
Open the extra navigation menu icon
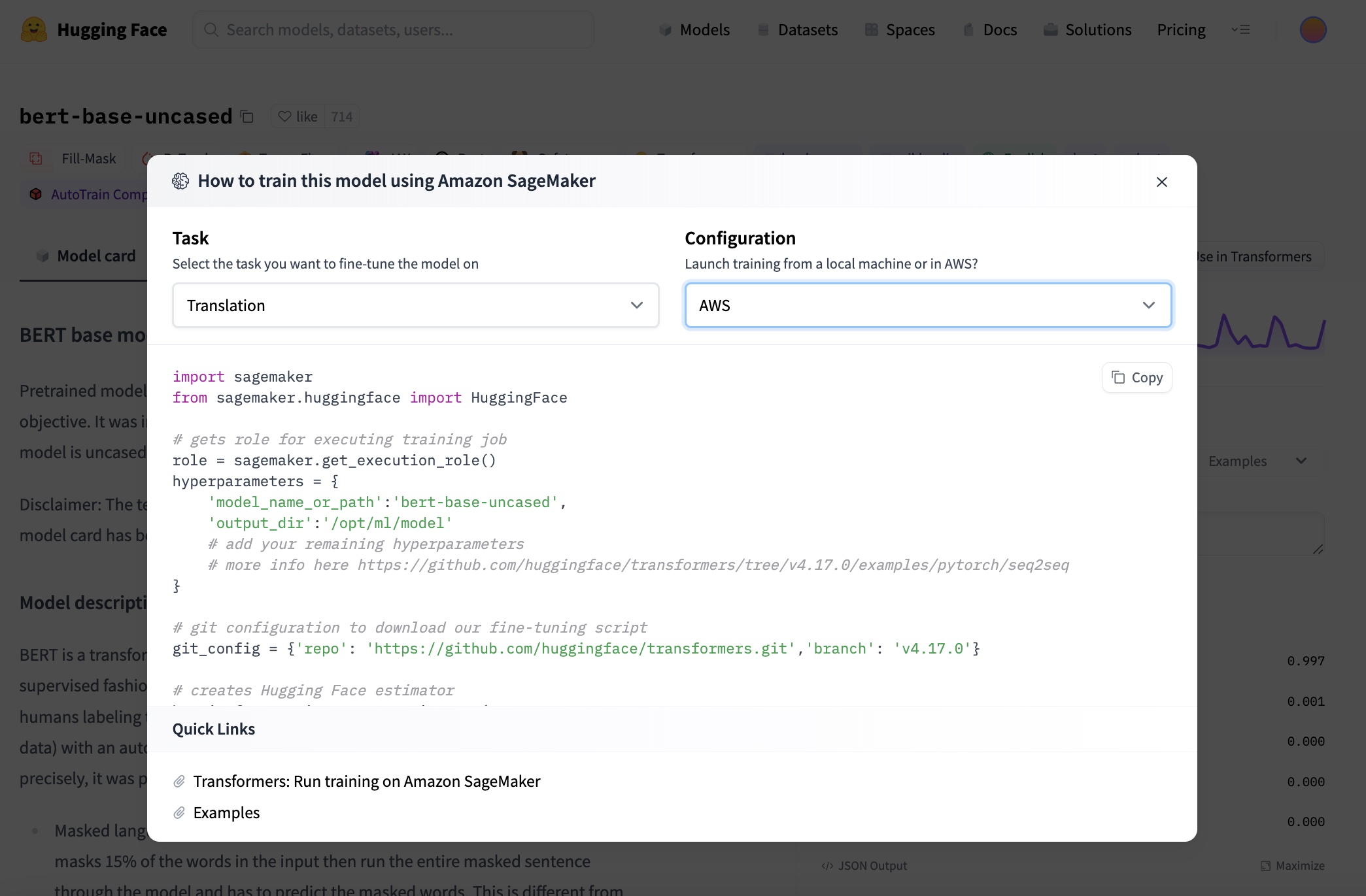coord(1240,30)
